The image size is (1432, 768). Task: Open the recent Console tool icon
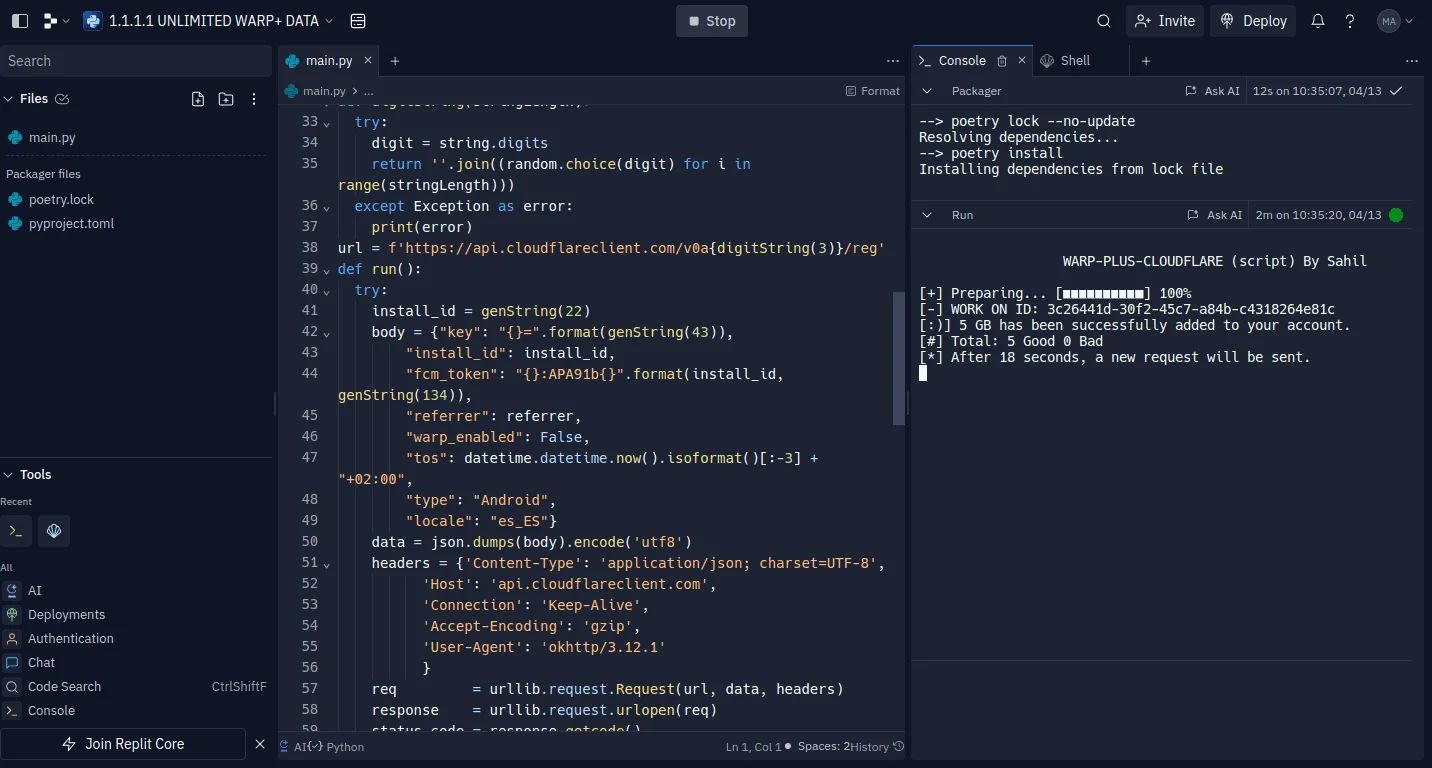coord(16,531)
